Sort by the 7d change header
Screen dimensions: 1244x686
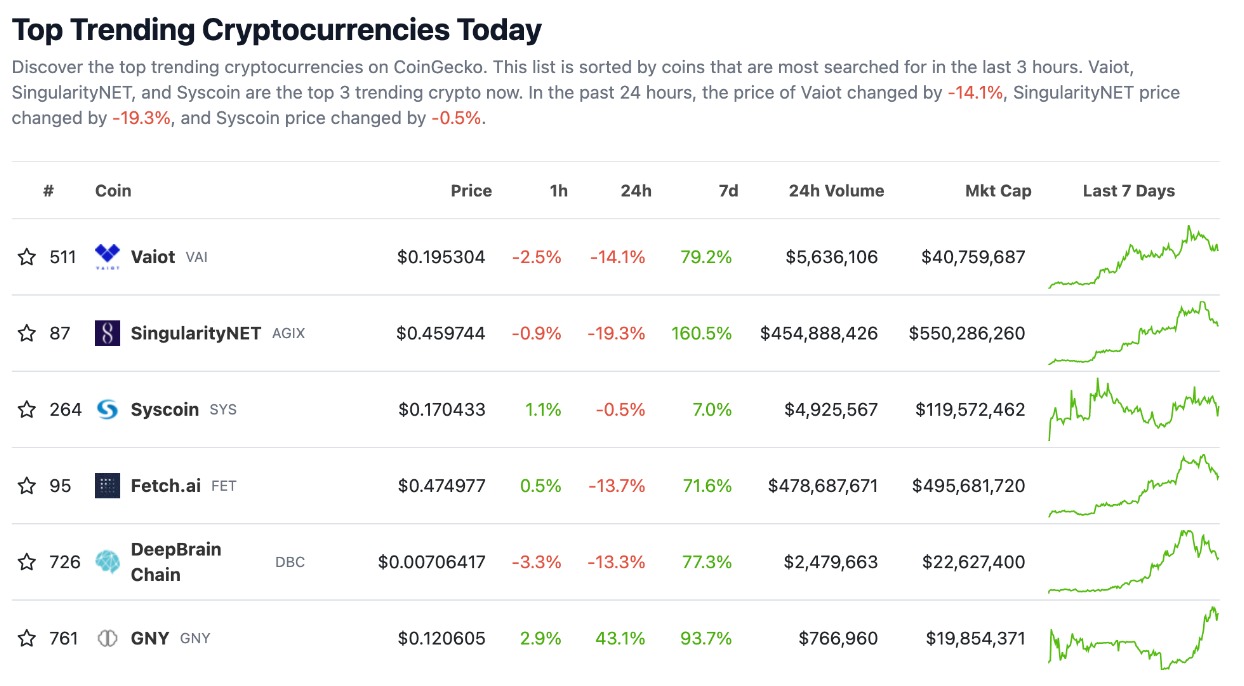[728, 191]
